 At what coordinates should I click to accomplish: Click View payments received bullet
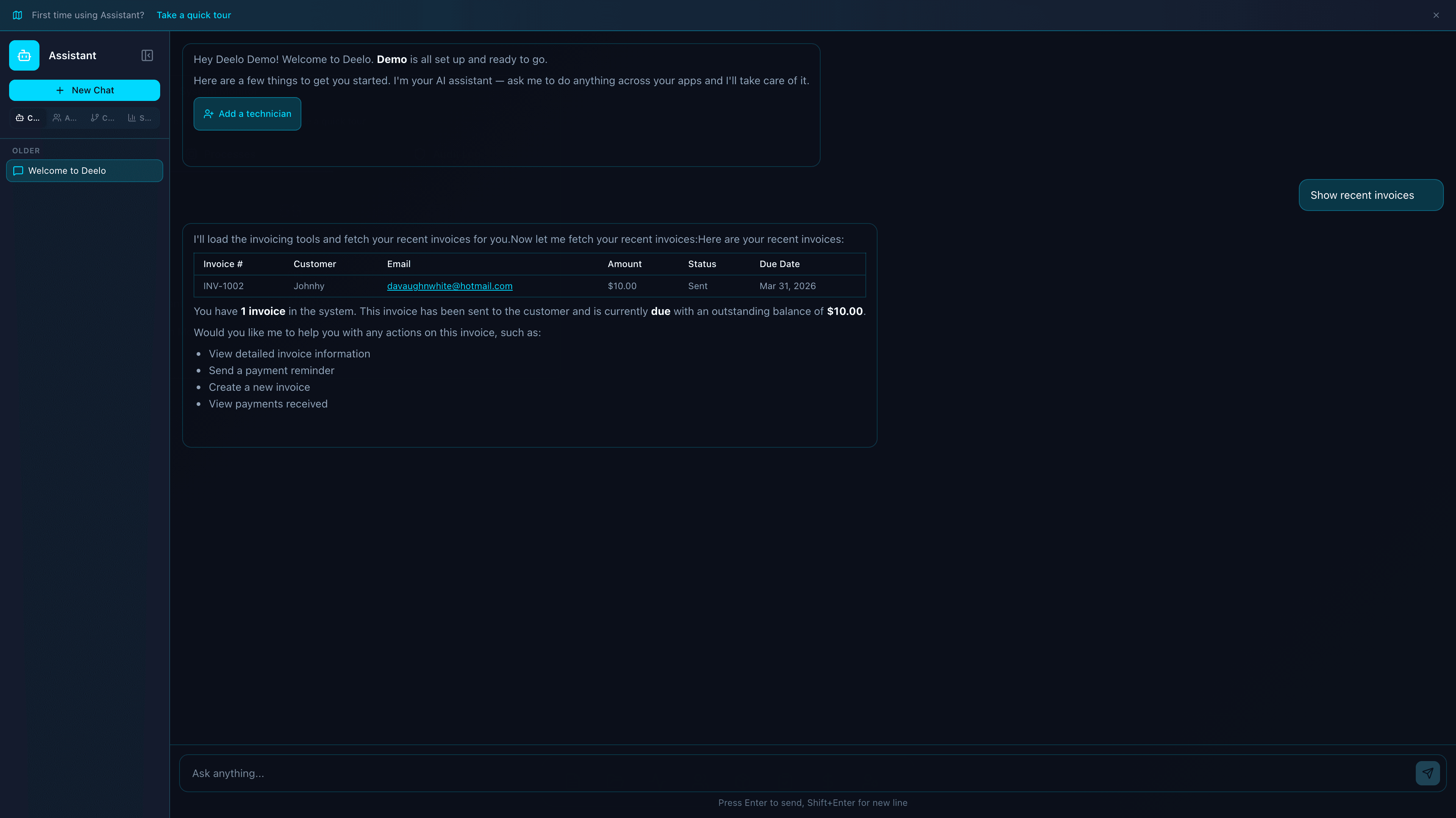268,404
